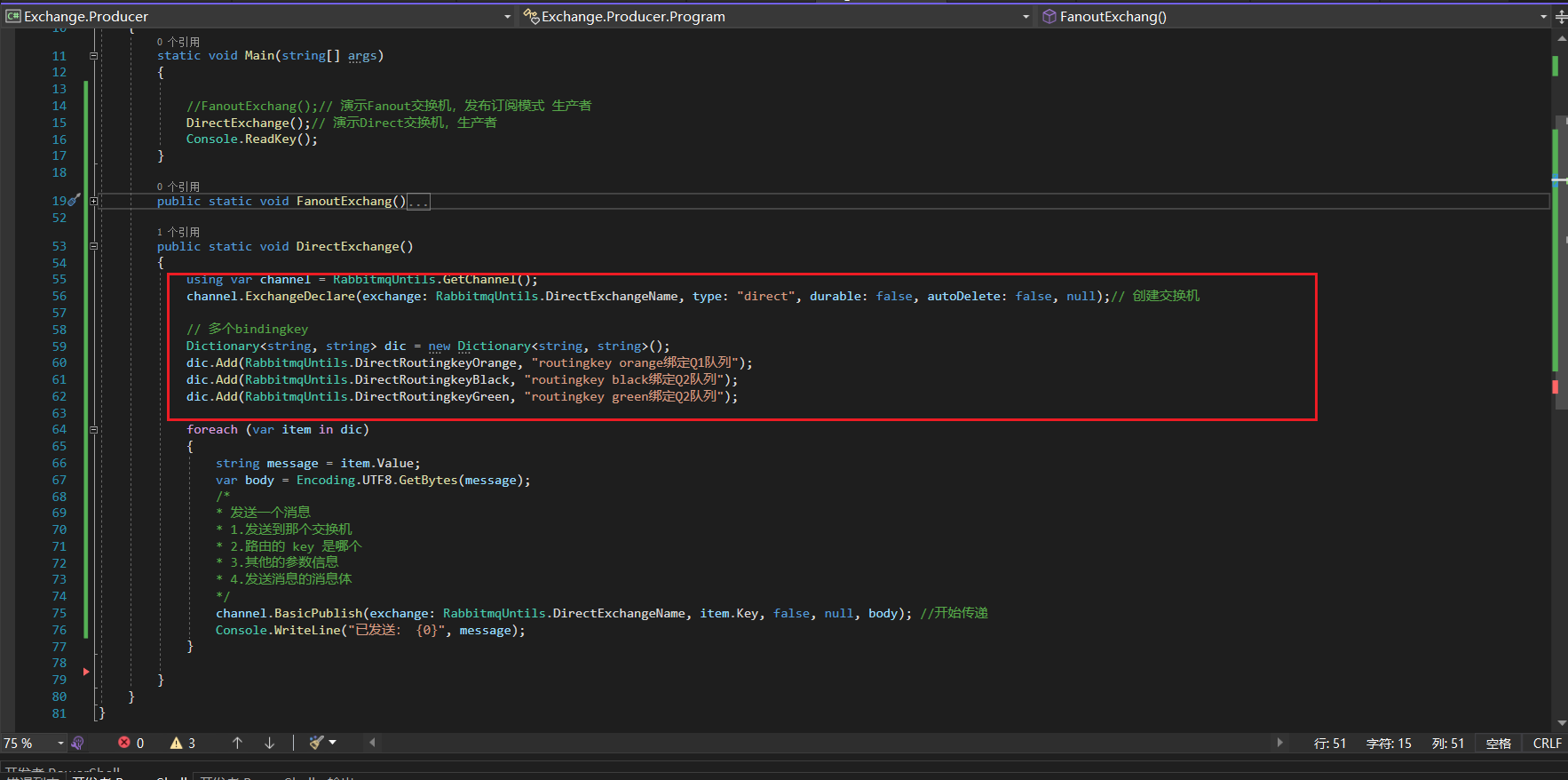Viewport: 1568px width, 780px height.
Task: Click the red marker in the scrollbar overview
Action: [1555, 387]
